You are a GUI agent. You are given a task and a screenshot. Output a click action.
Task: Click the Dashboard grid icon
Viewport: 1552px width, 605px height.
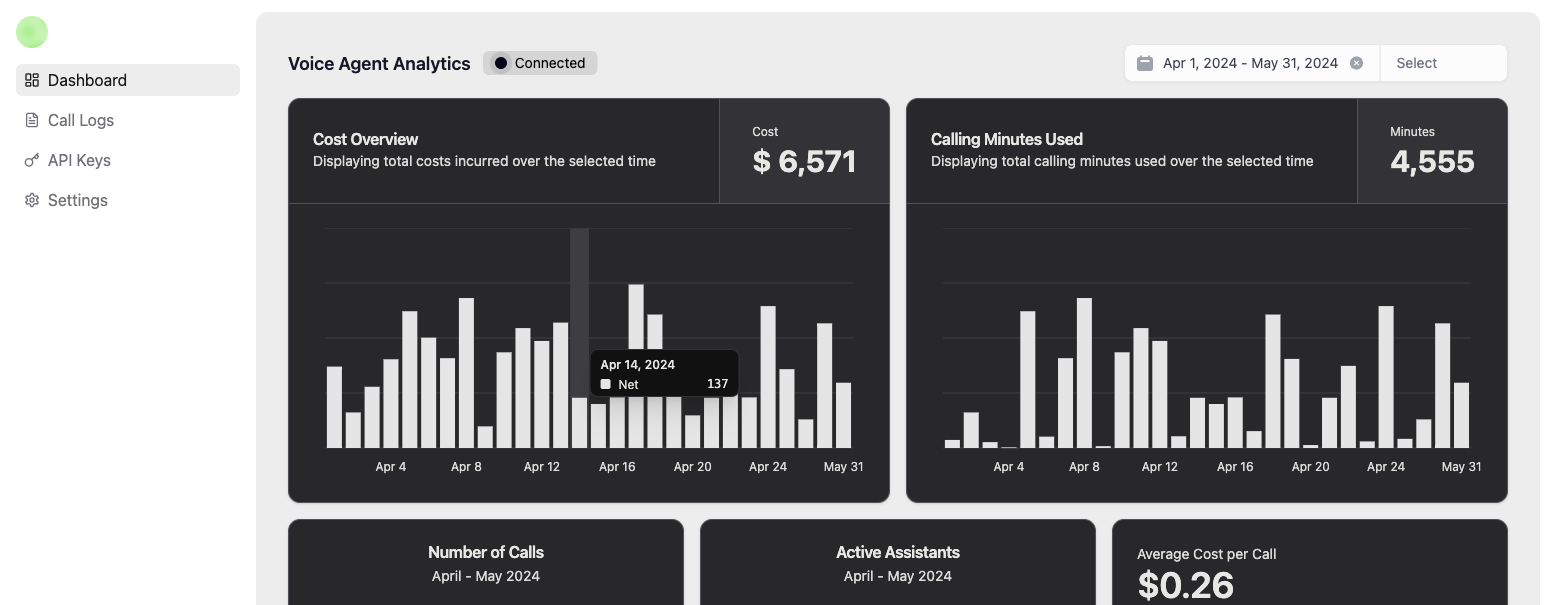coord(32,80)
